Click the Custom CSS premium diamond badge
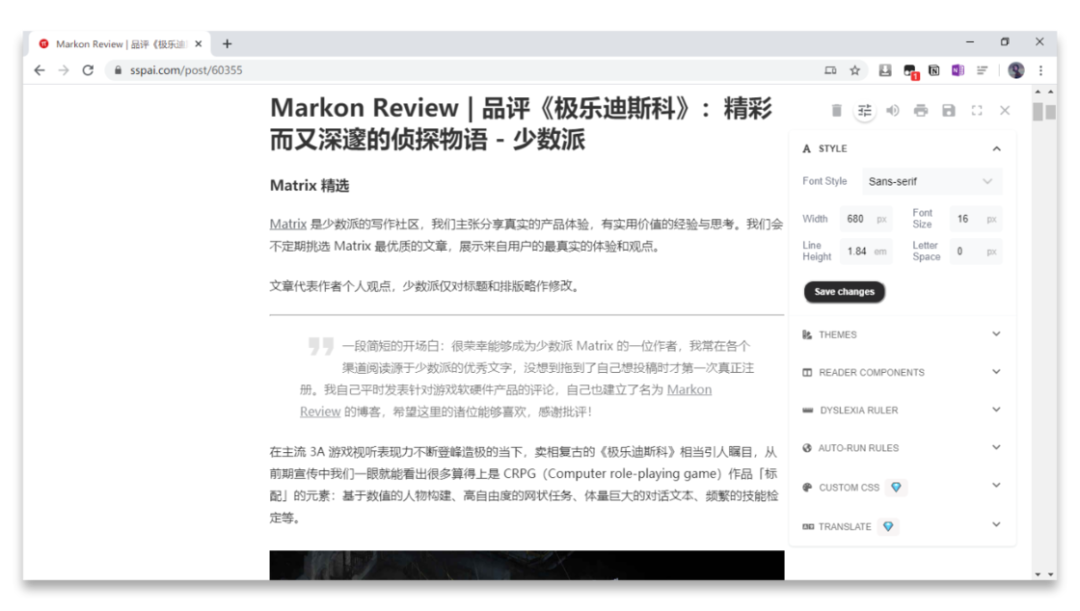Image resolution: width=1080 pixels, height=611 pixels. [x=896, y=487]
